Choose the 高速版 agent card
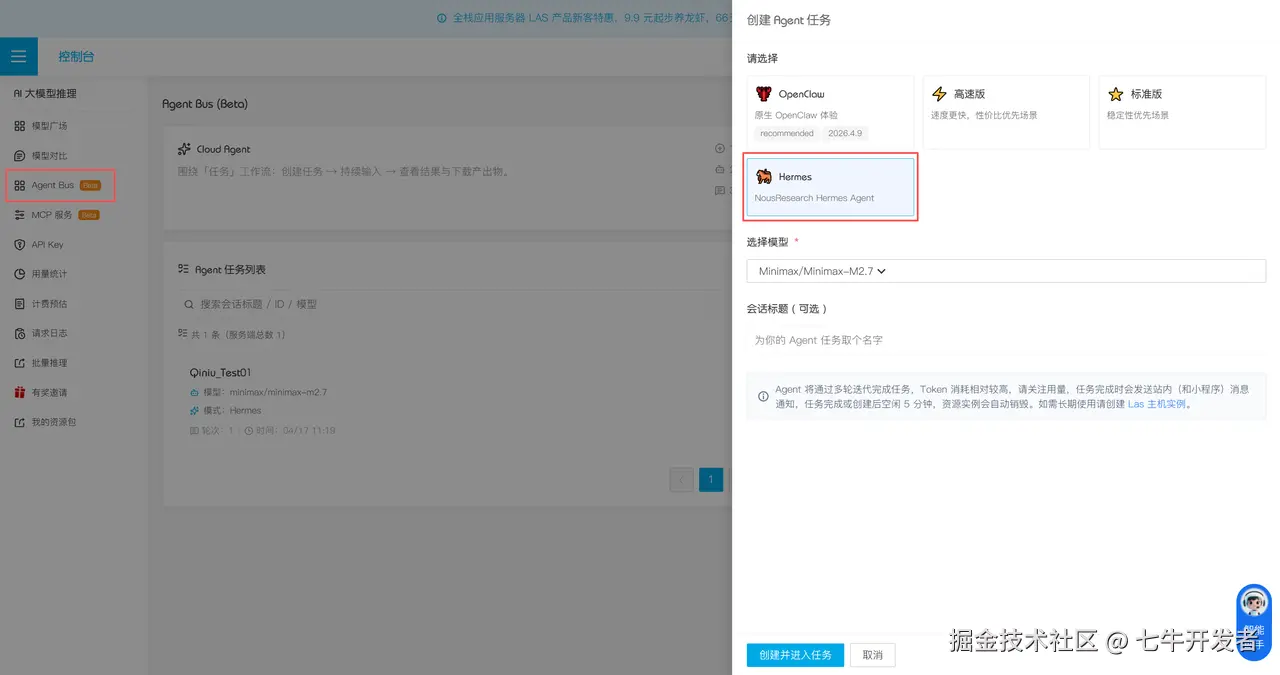This screenshot has height=675, width=1280. 1005,111
